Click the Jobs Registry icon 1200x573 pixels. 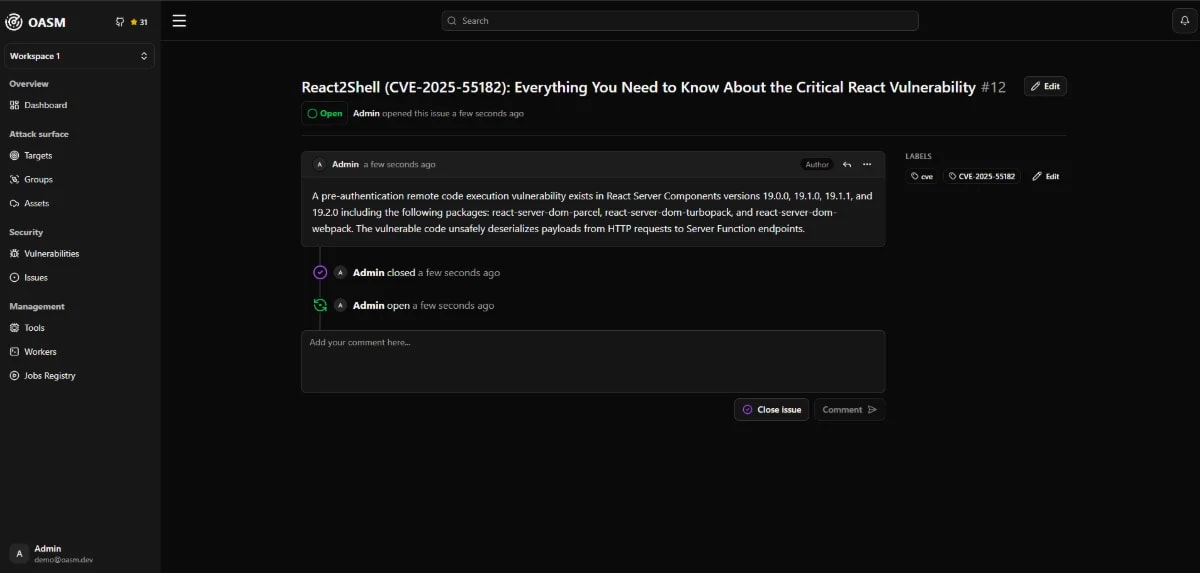[x=14, y=375]
